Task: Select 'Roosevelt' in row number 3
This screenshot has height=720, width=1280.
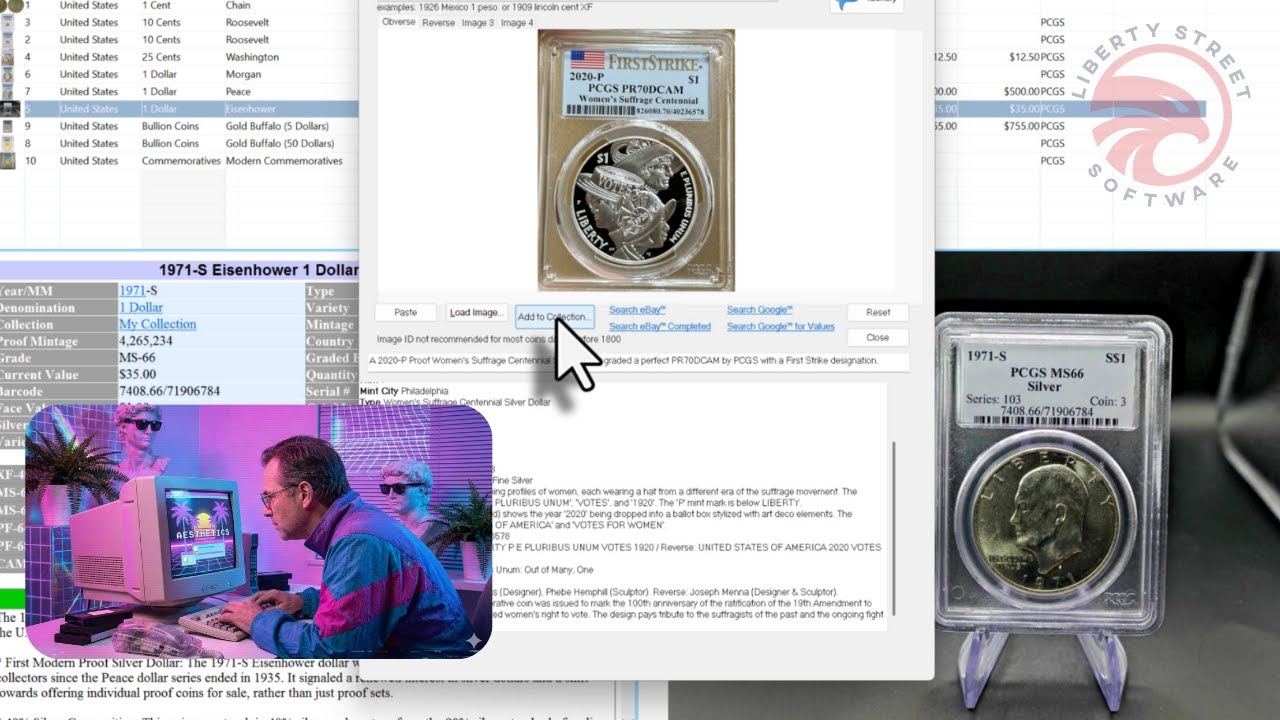Action: coord(247,22)
